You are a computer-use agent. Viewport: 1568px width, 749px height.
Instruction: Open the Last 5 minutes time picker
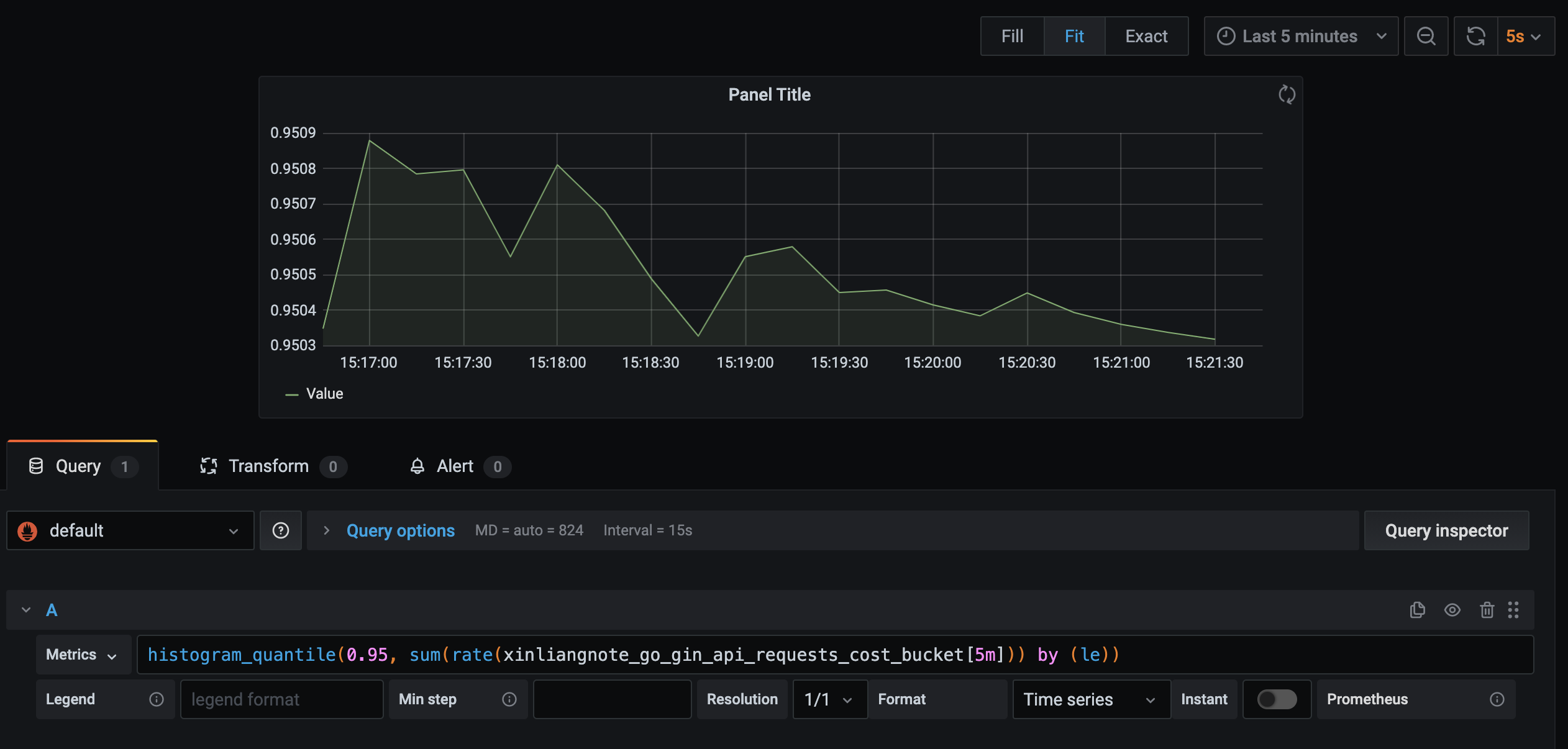pos(1300,37)
